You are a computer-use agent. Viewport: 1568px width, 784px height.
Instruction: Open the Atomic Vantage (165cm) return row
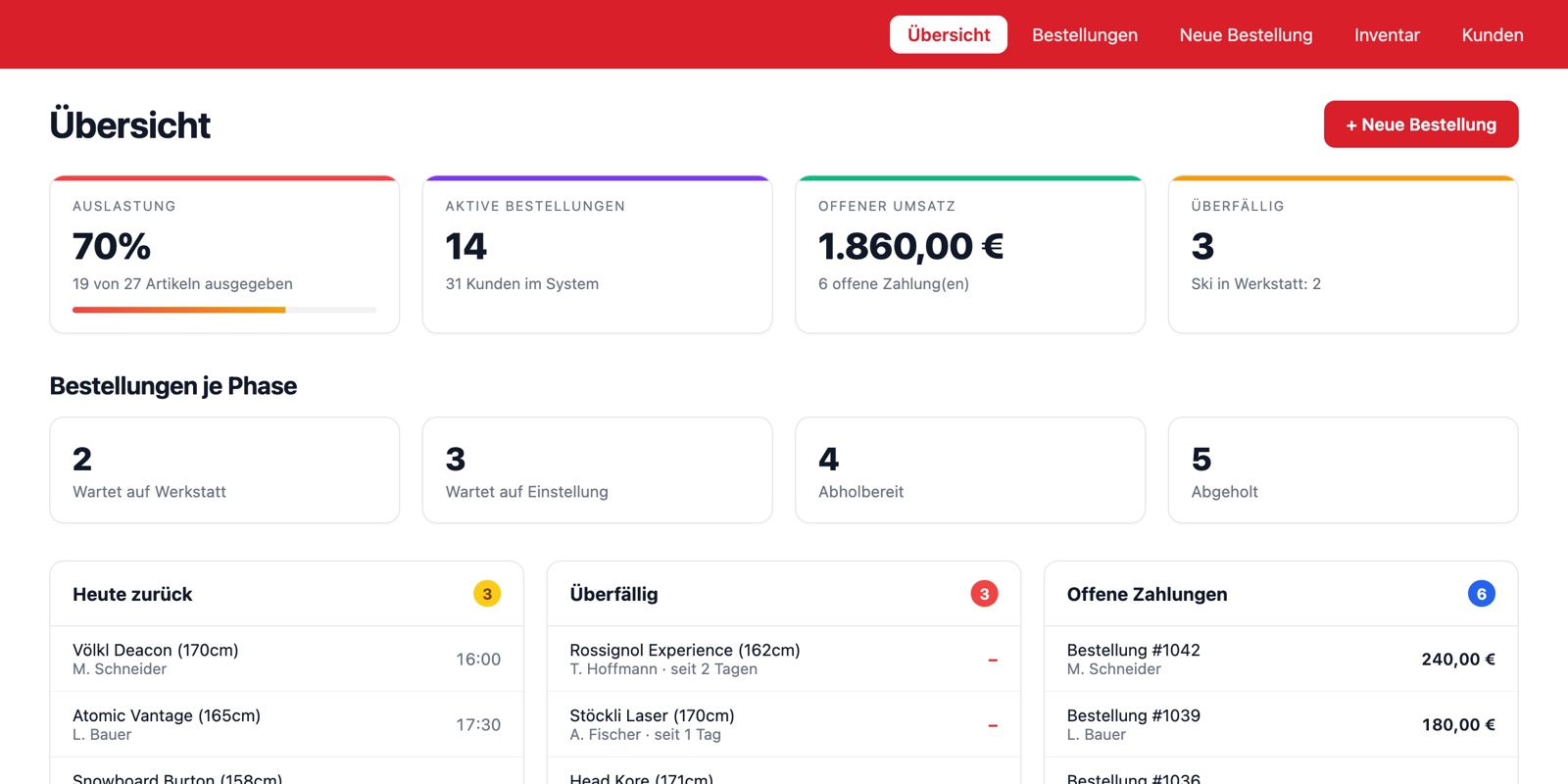click(286, 725)
